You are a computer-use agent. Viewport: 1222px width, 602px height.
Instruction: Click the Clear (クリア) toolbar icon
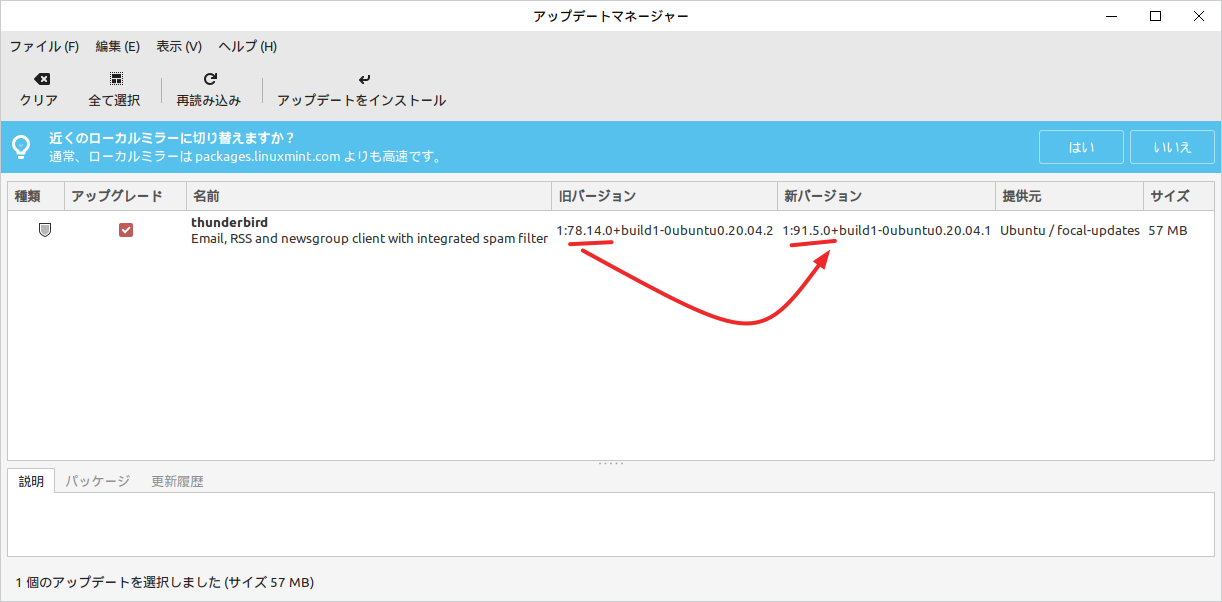coord(39,79)
